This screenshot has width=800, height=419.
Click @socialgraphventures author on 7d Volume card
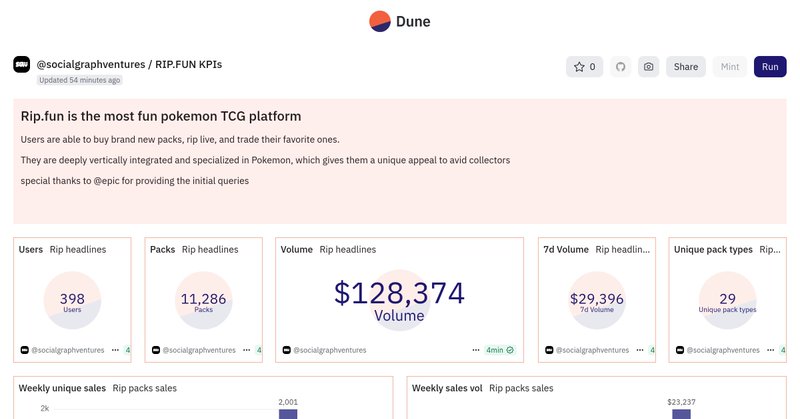(x=592, y=350)
